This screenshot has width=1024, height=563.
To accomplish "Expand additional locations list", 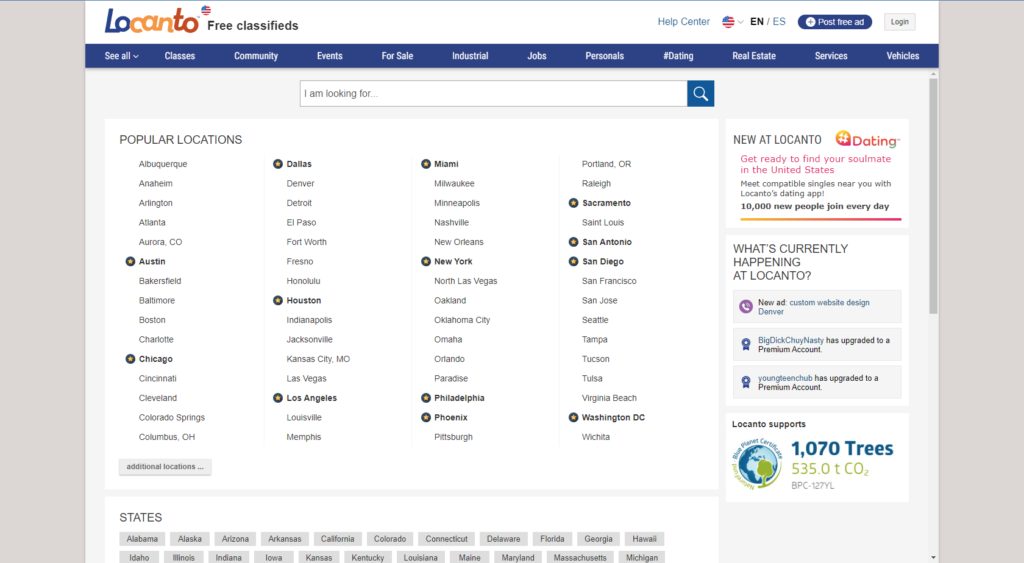I will click(x=165, y=466).
